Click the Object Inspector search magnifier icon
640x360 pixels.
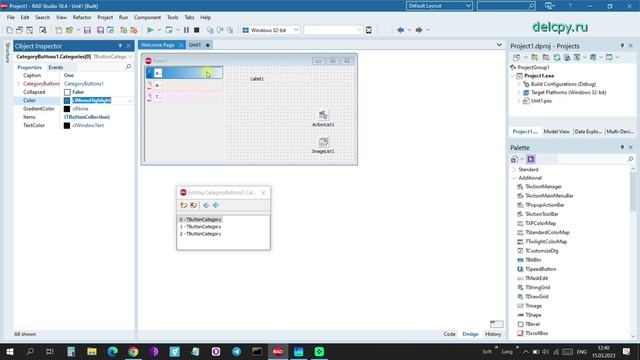tap(129, 67)
